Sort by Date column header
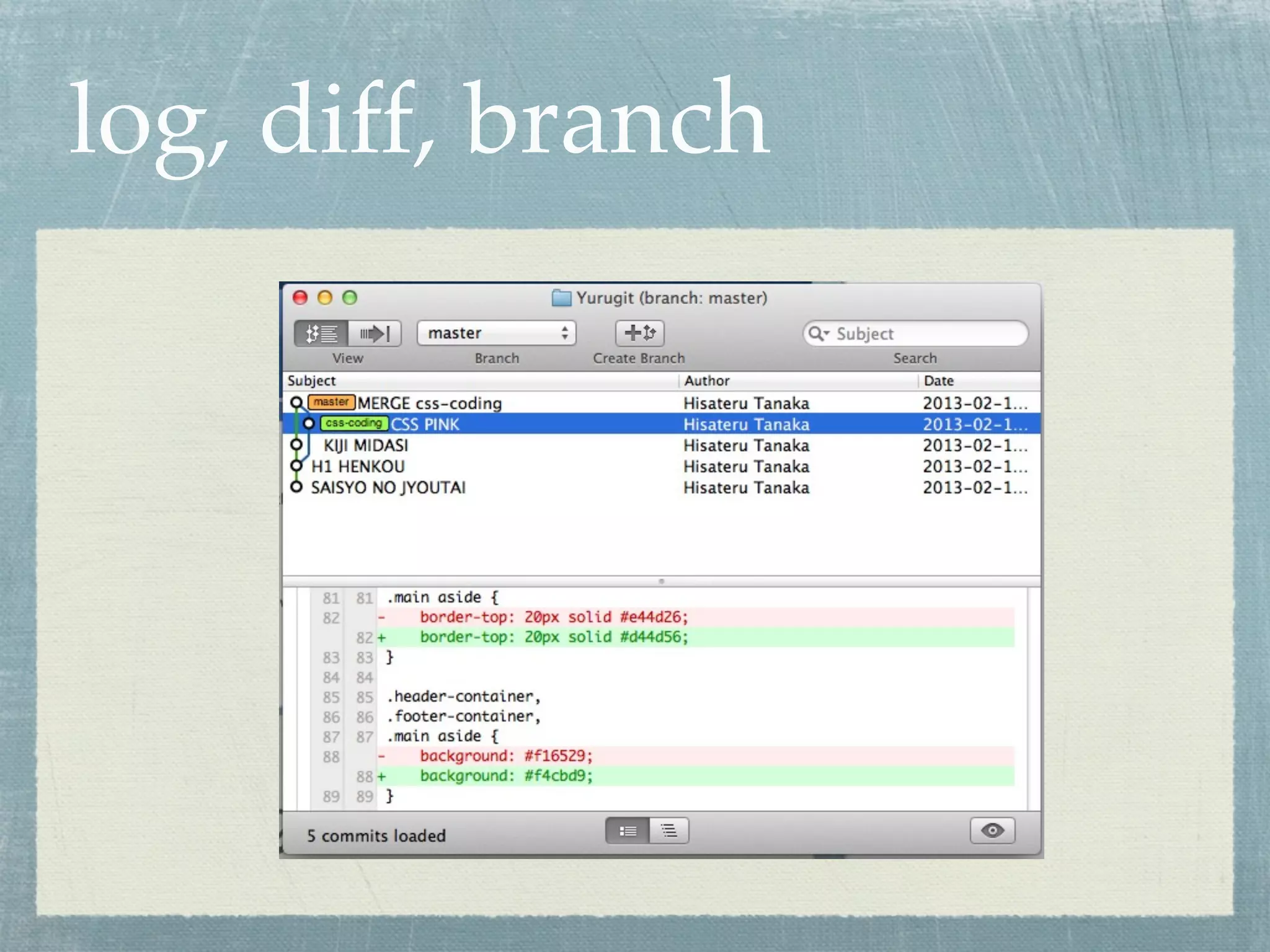1270x952 pixels. pyautogui.click(x=979, y=381)
